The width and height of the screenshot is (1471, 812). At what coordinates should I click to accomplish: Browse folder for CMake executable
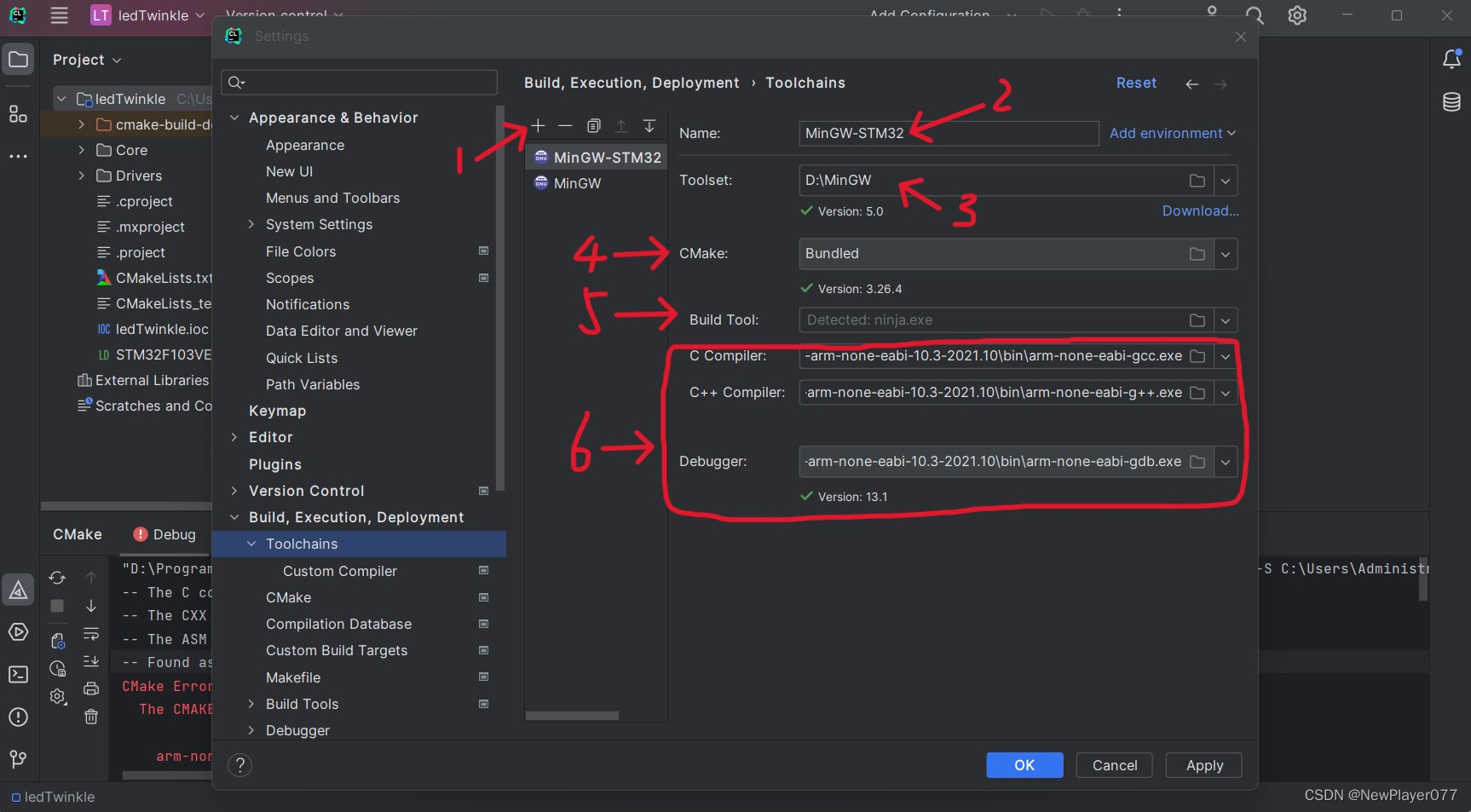pyautogui.click(x=1197, y=254)
